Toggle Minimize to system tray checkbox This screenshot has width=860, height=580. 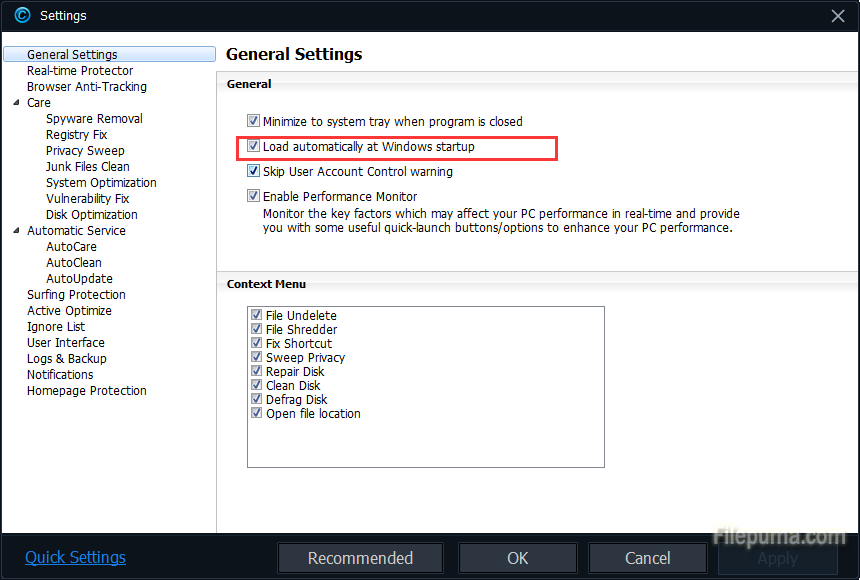pyautogui.click(x=254, y=122)
